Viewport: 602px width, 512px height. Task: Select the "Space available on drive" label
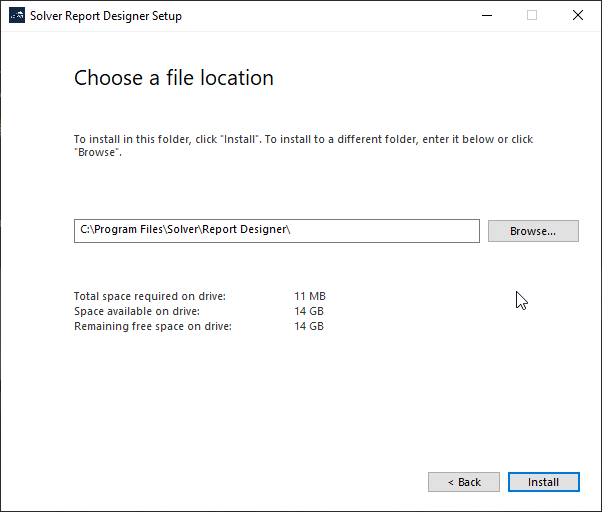pyautogui.click(x=137, y=312)
